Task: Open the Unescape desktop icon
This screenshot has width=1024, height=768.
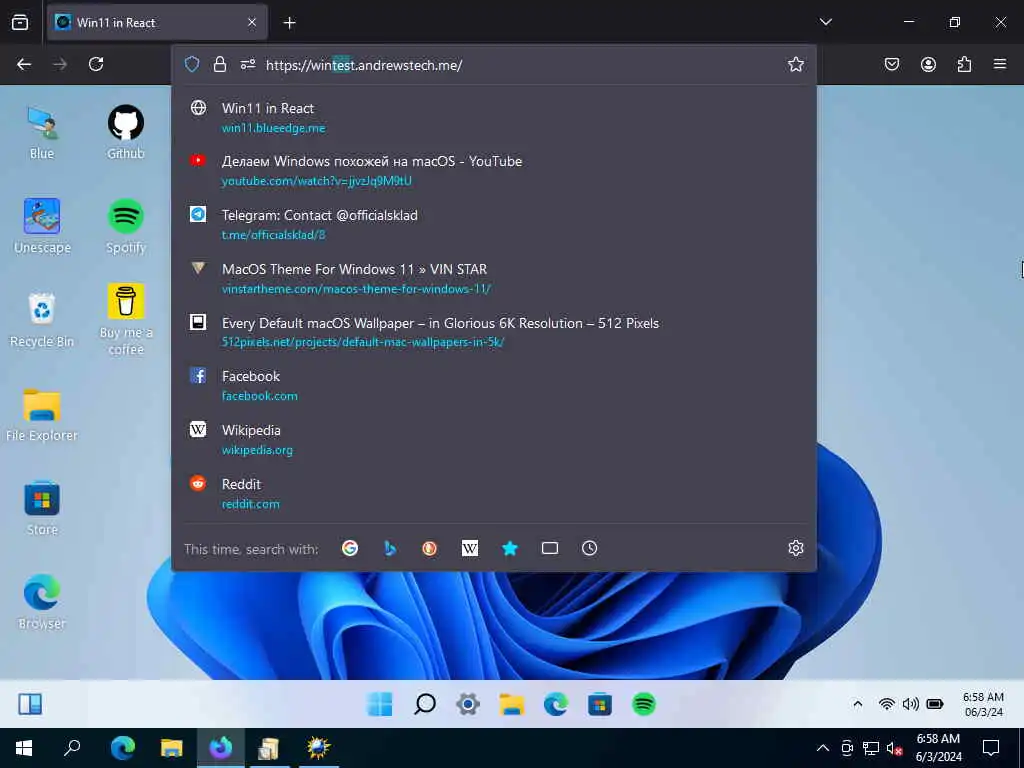Action: (x=42, y=227)
